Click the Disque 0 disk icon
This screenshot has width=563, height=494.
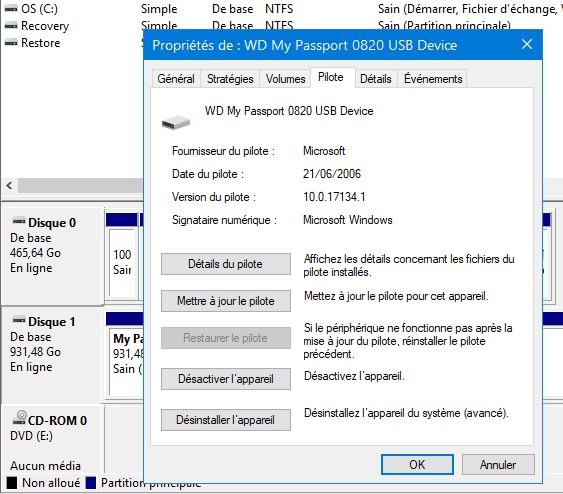click(x=19, y=221)
